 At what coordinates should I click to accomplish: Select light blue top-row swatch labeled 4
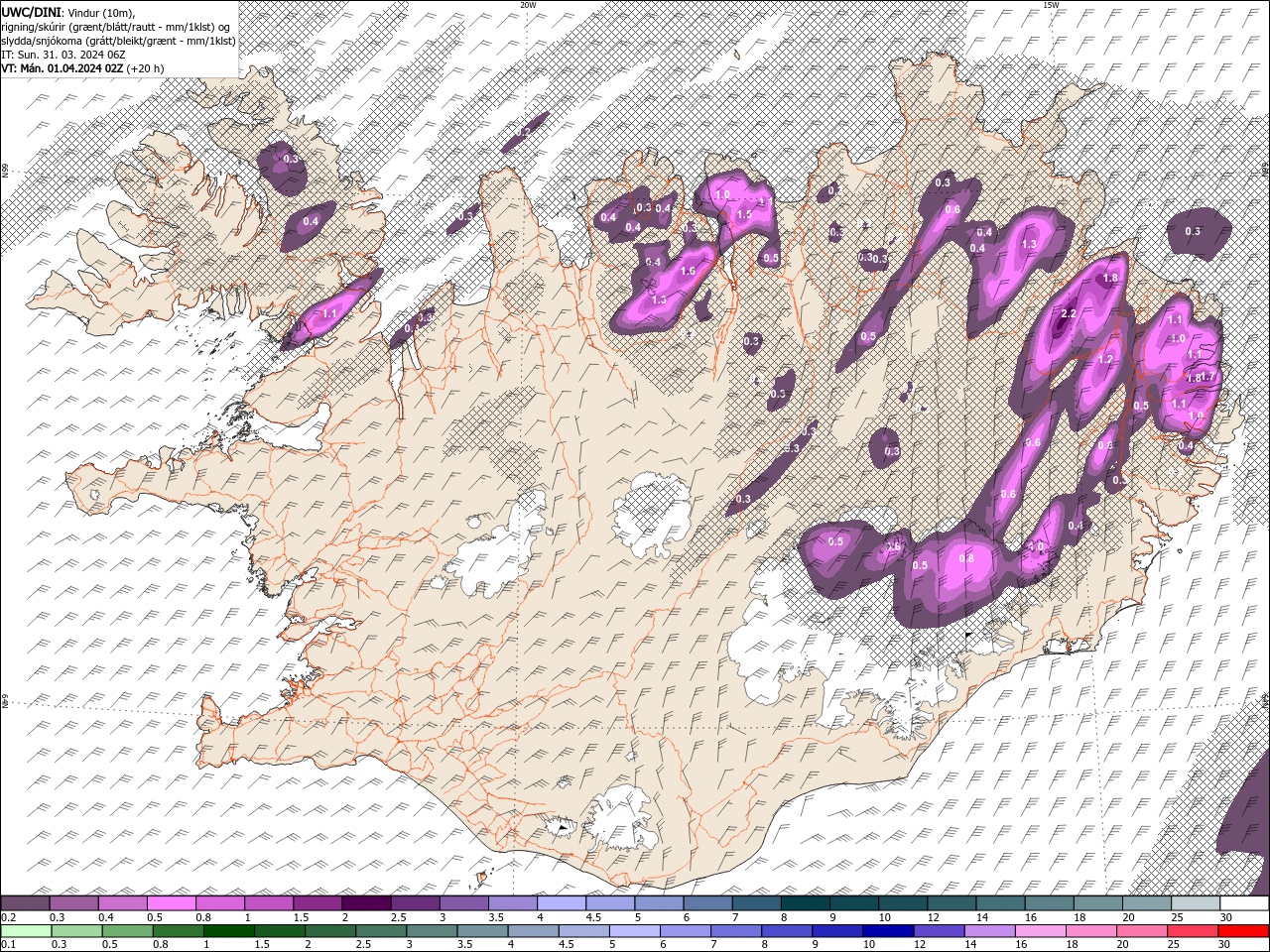click(561, 903)
